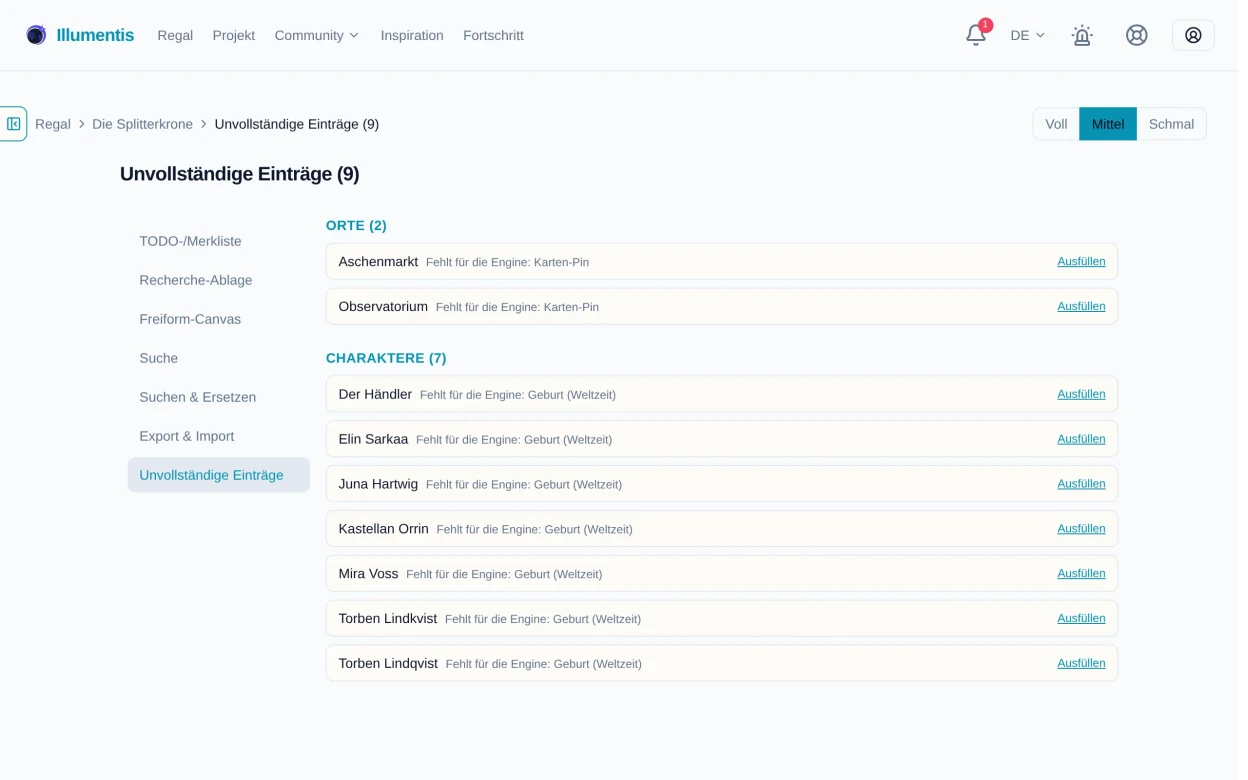Click the Observatorium entry name

point(383,306)
